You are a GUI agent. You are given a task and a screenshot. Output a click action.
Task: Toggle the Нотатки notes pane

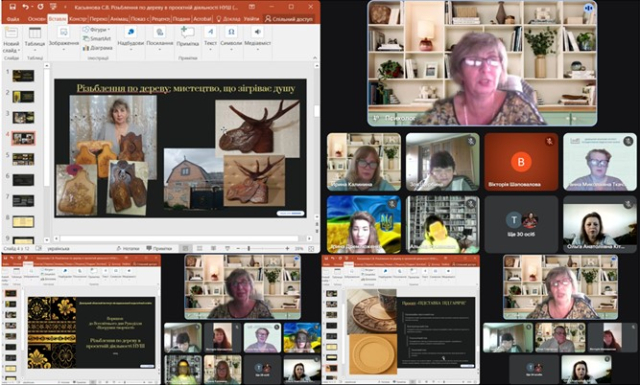tap(128, 248)
